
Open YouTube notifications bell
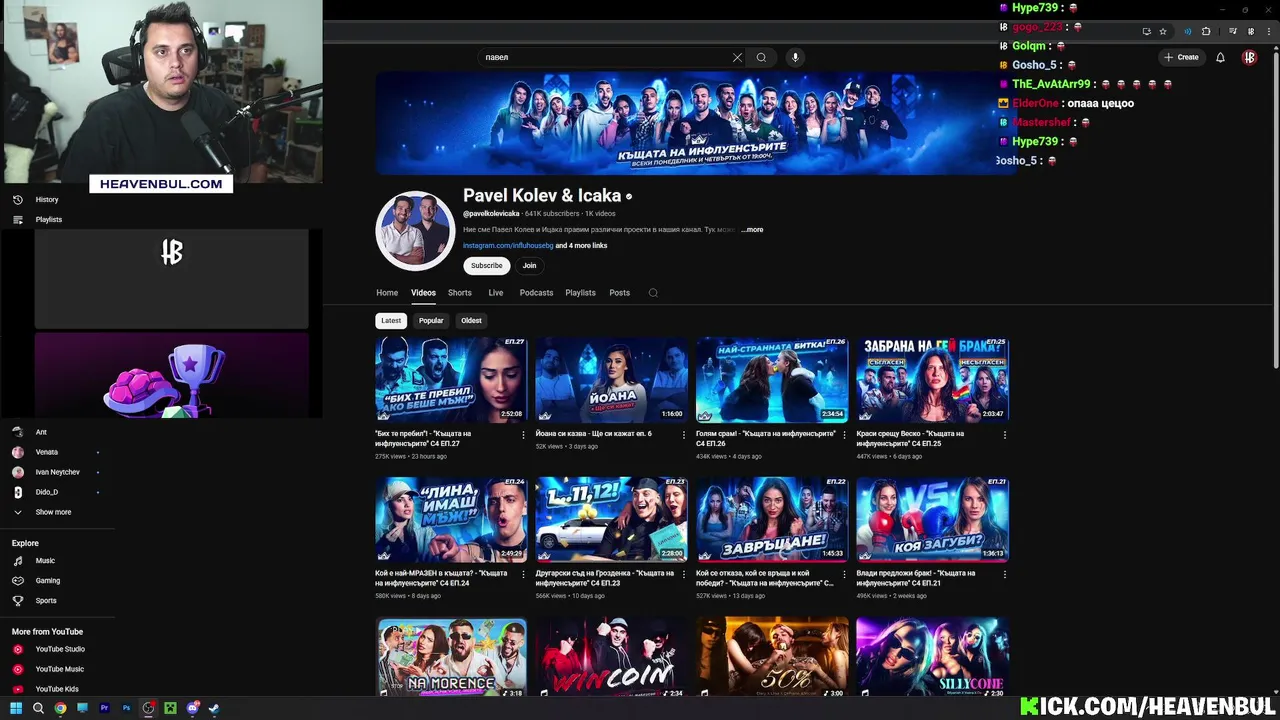pyautogui.click(x=1220, y=57)
